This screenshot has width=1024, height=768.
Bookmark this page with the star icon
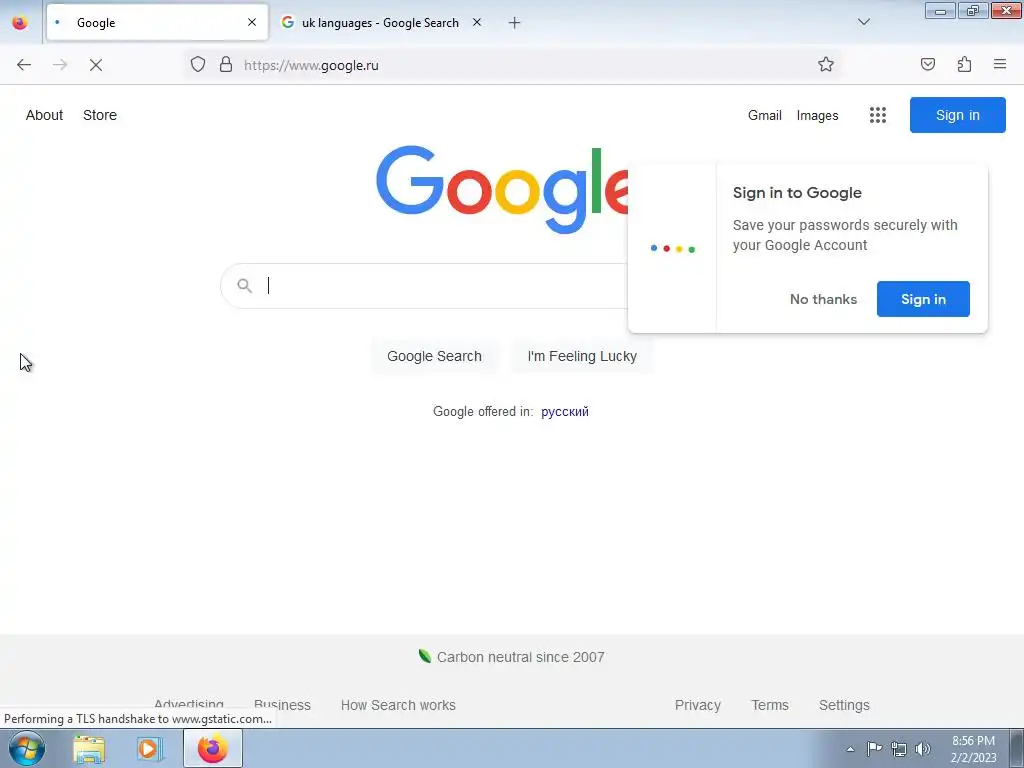pyautogui.click(x=825, y=65)
